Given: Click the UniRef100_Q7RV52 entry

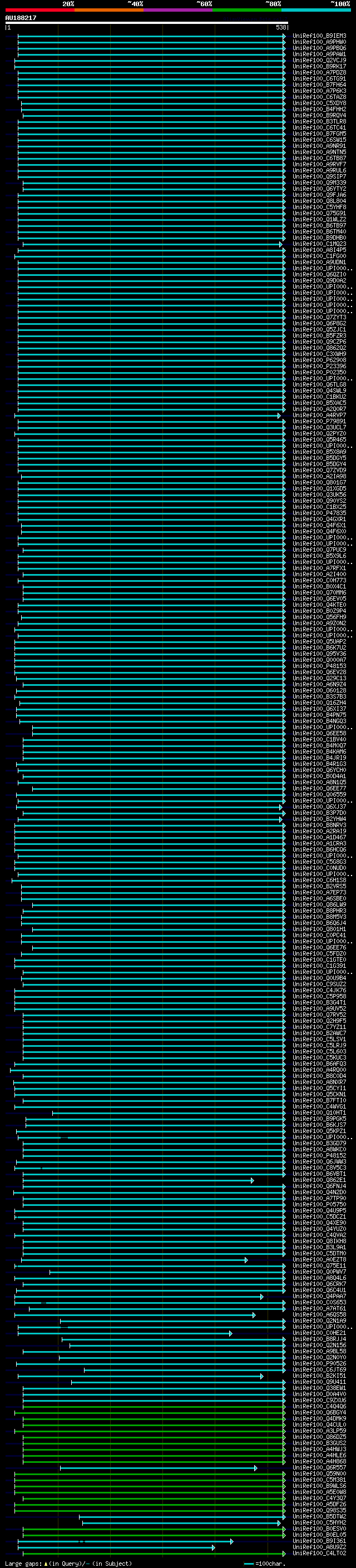Looking at the screenshot, I should click(319, 1014).
